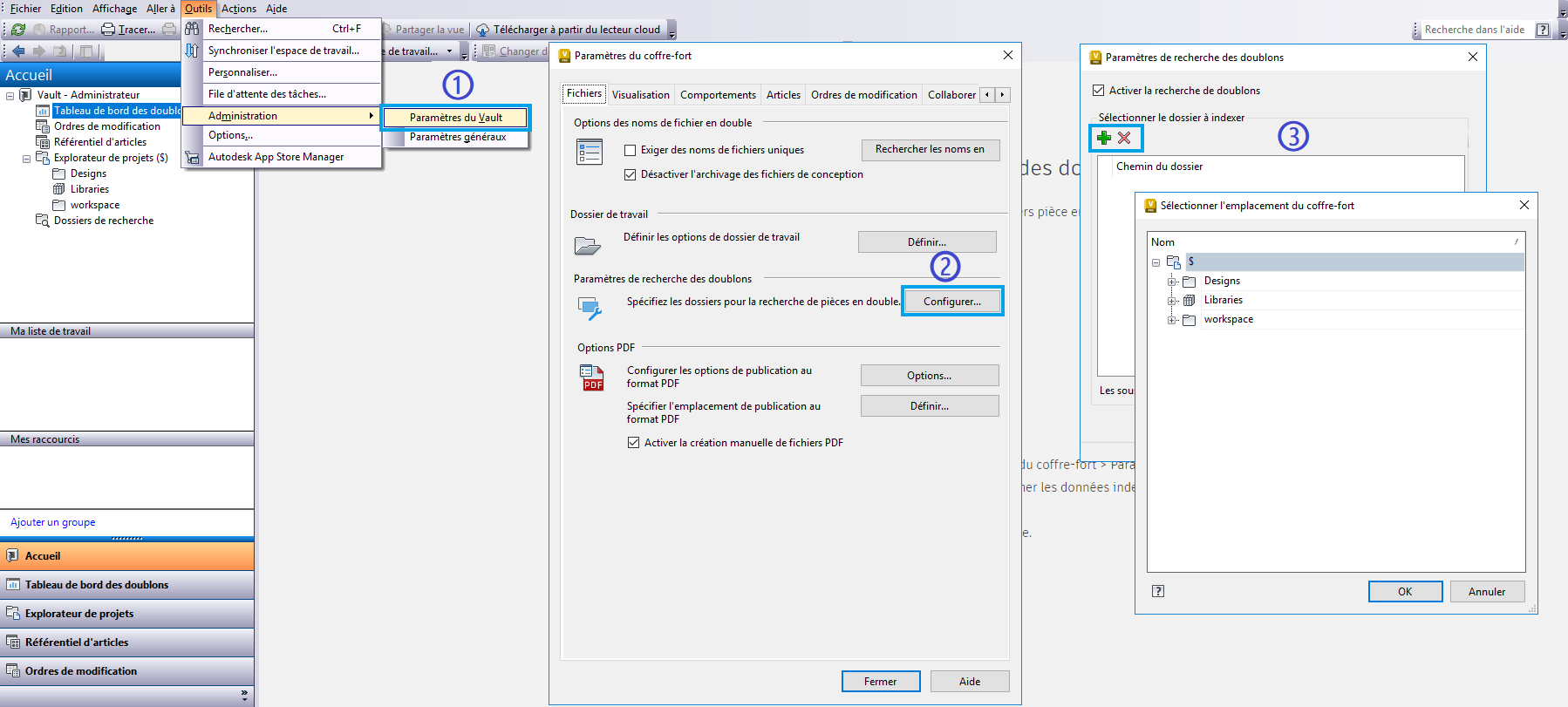Click the help icon in the vault location dialog
Image resolution: width=1568 pixels, height=707 pixels.
1158,591
